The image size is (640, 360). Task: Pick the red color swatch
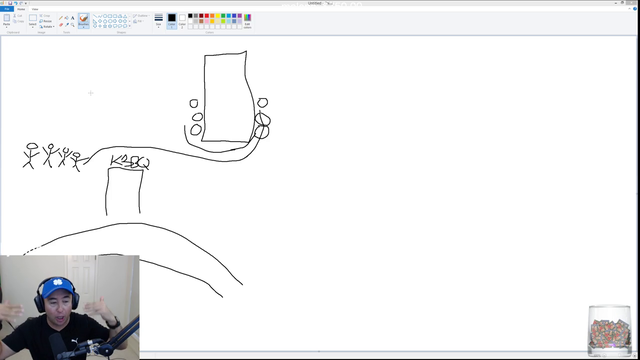pyautogui.click(x=207, y=16)
